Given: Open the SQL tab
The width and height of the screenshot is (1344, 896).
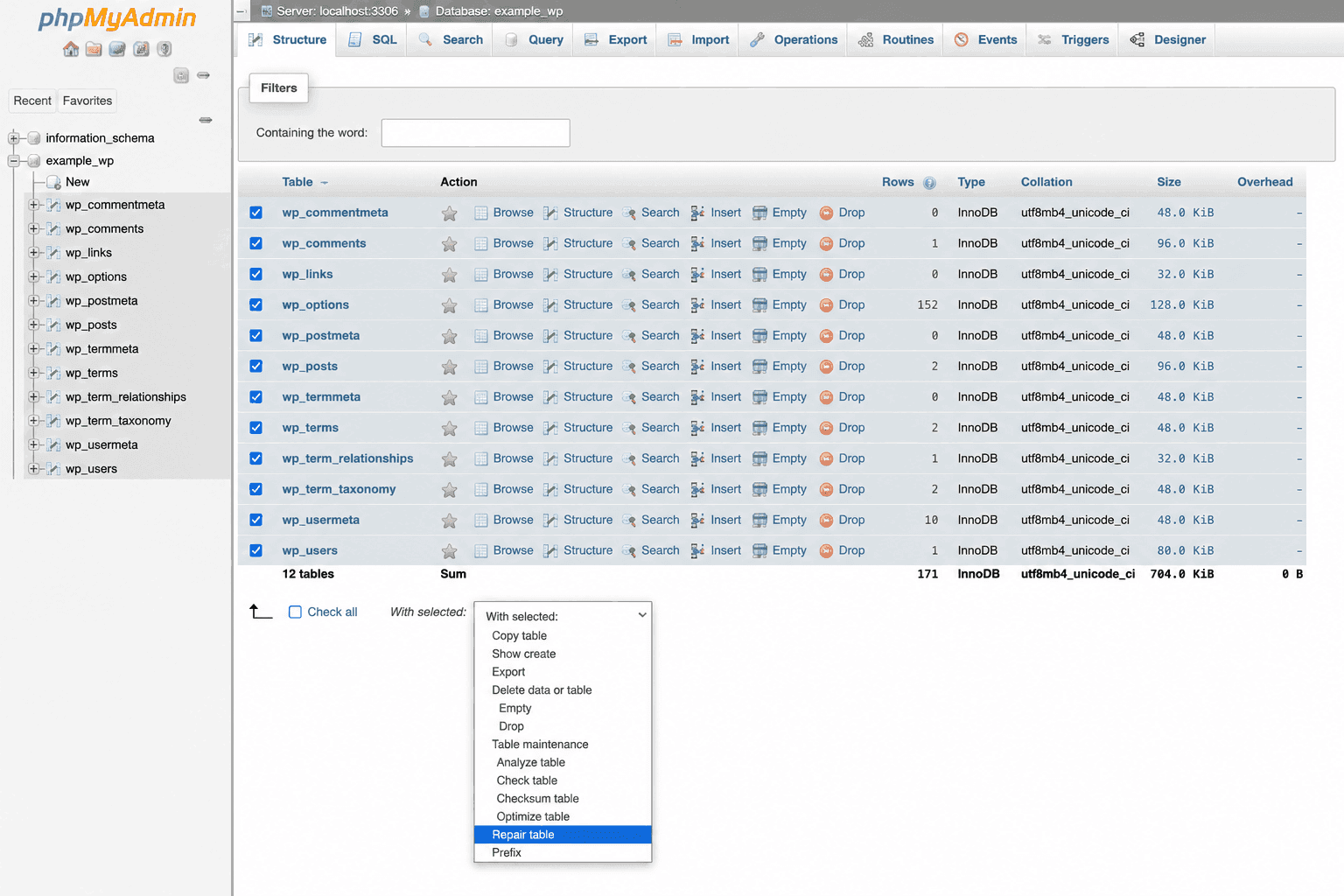Looking at the screenshot, I should click(x=372, y=40).
